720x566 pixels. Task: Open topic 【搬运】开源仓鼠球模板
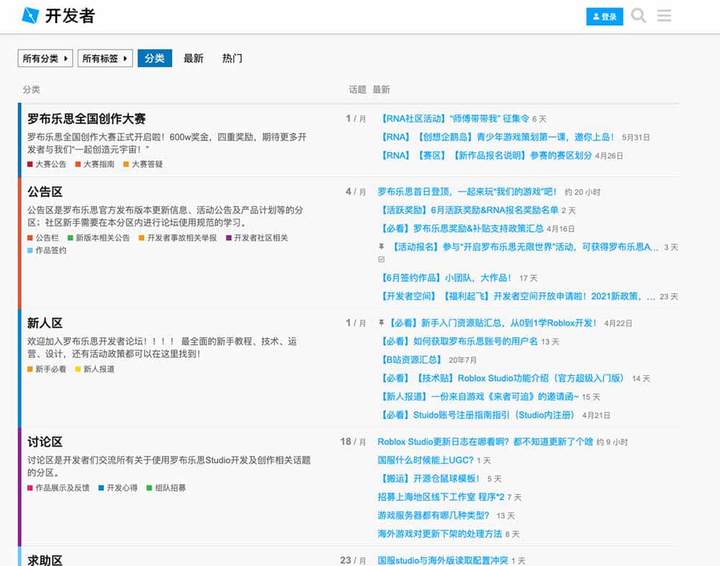click(428, 478)
